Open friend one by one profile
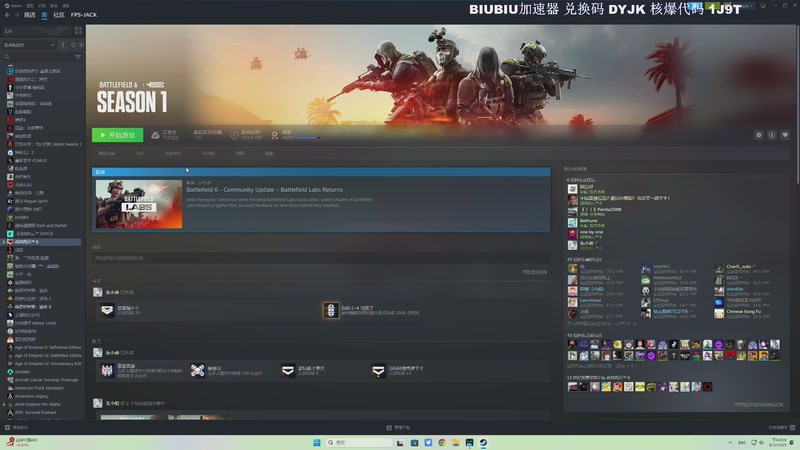 pos(591,232)
